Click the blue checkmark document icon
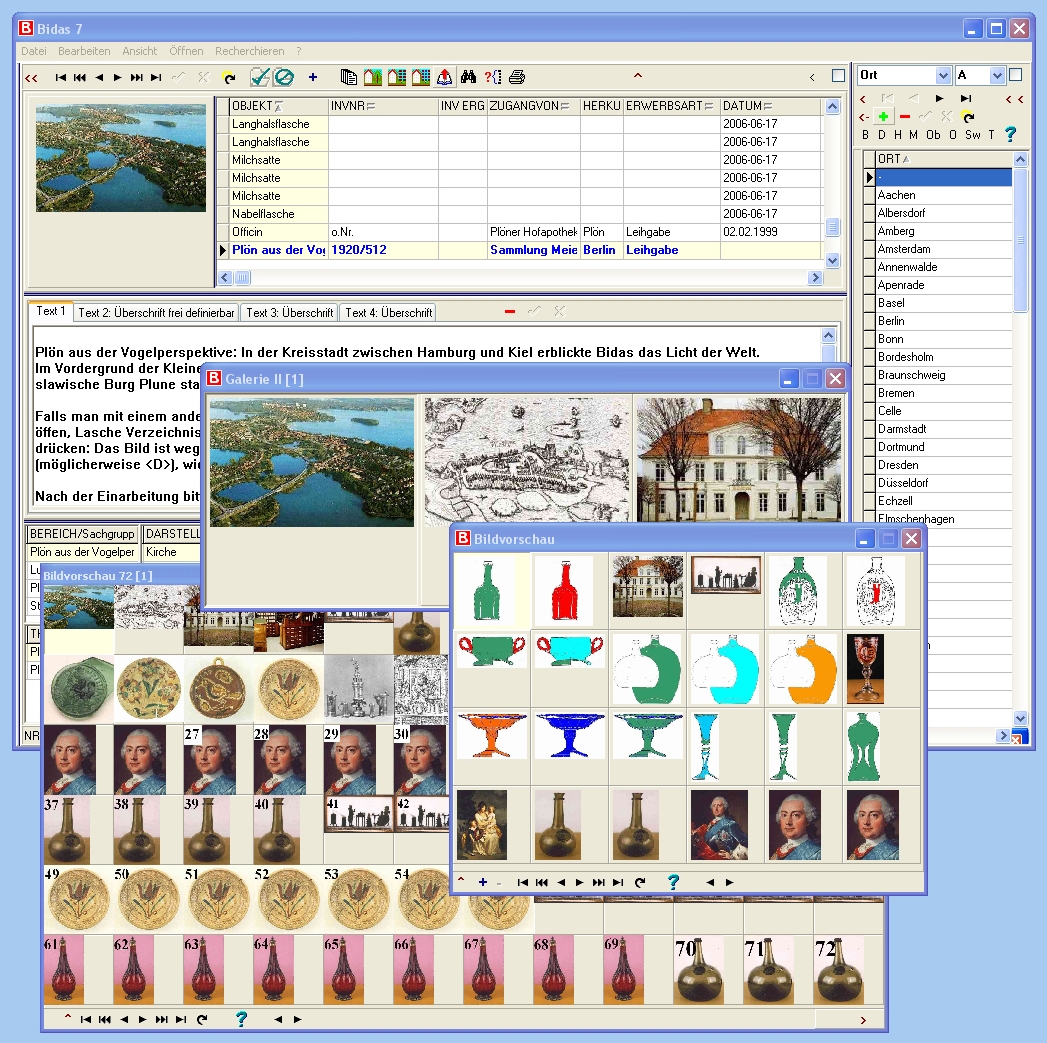Screen dimensions: 1047x1043 pos(260,77)
